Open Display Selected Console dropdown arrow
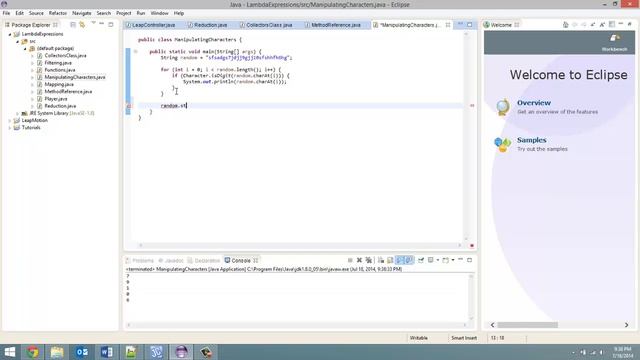640x360 pixels. point(438,260)
